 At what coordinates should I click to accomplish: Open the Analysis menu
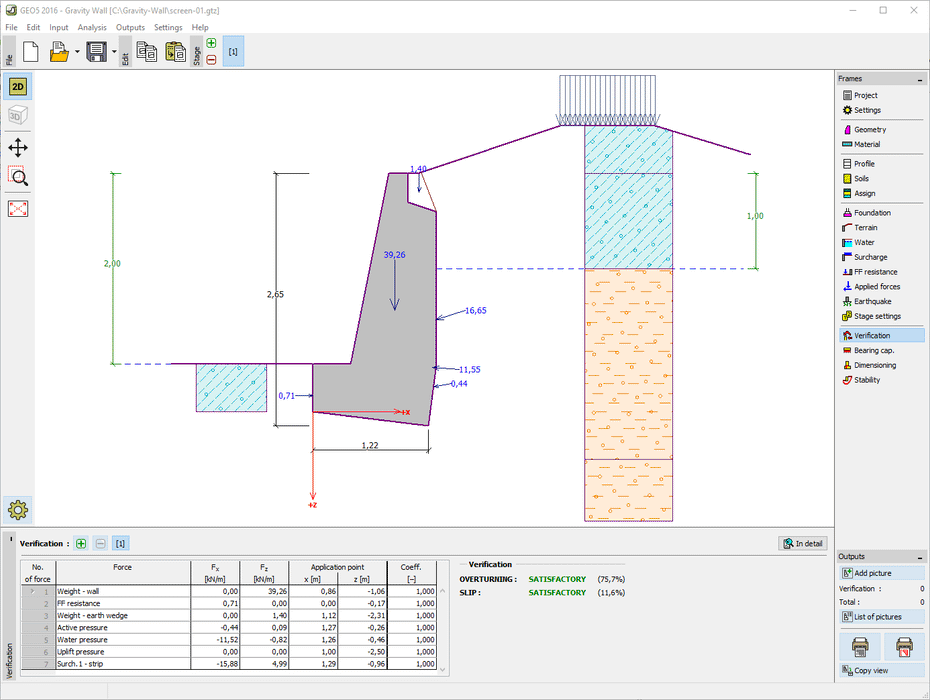point(92,27)
